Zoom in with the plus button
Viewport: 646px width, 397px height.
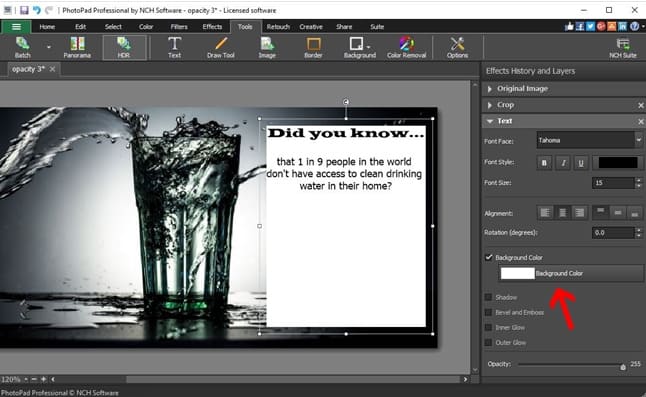[x=43, y=379]
